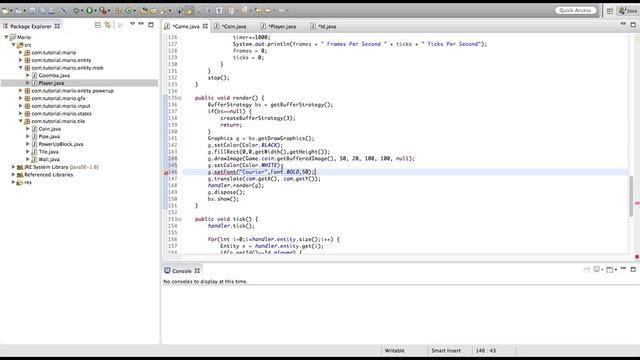640x360 pixels.
Task: Click the red error mark in overview ruler
Action: (636, 203)
